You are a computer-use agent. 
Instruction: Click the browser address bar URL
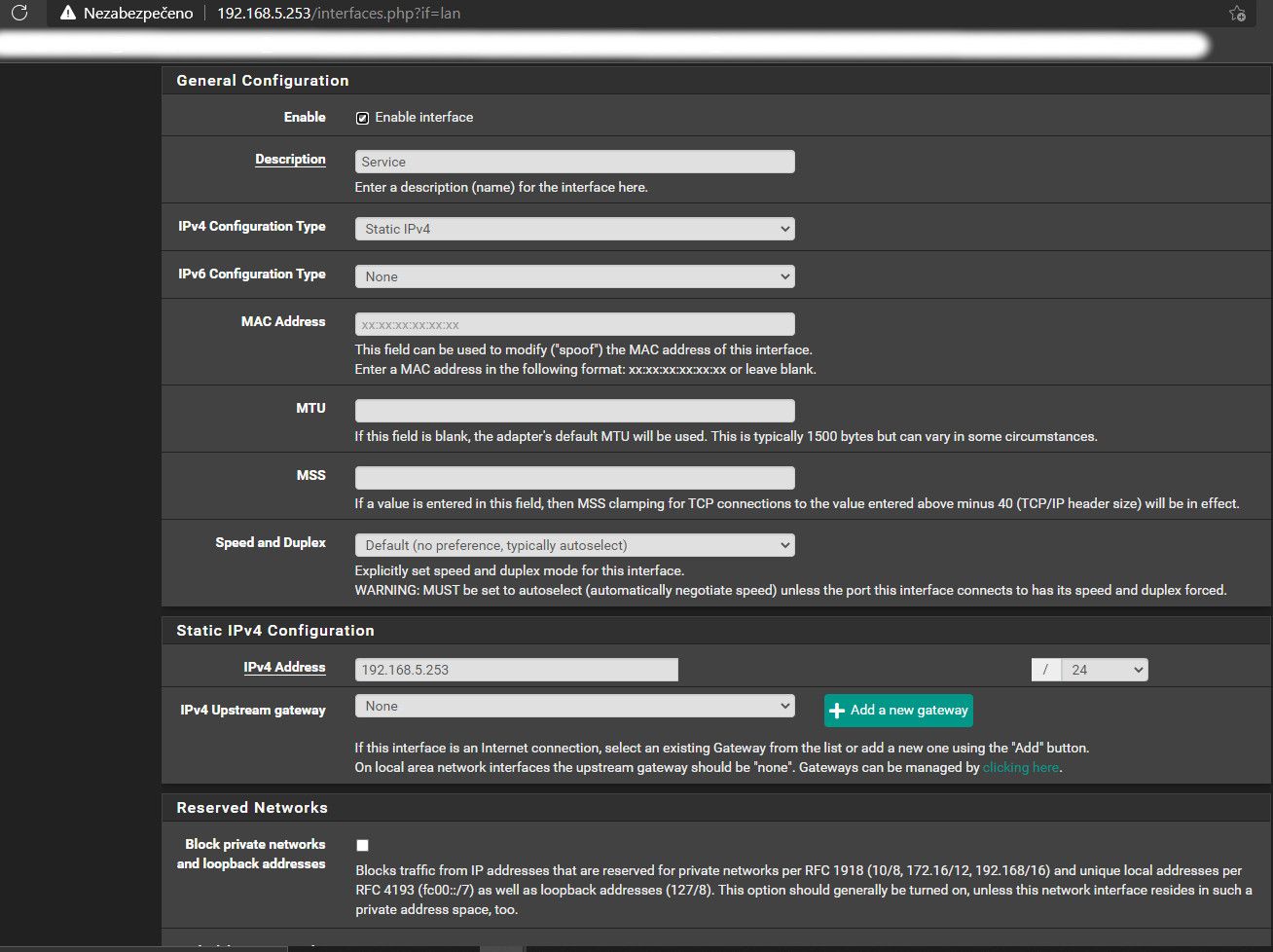[x=339, y=14]
